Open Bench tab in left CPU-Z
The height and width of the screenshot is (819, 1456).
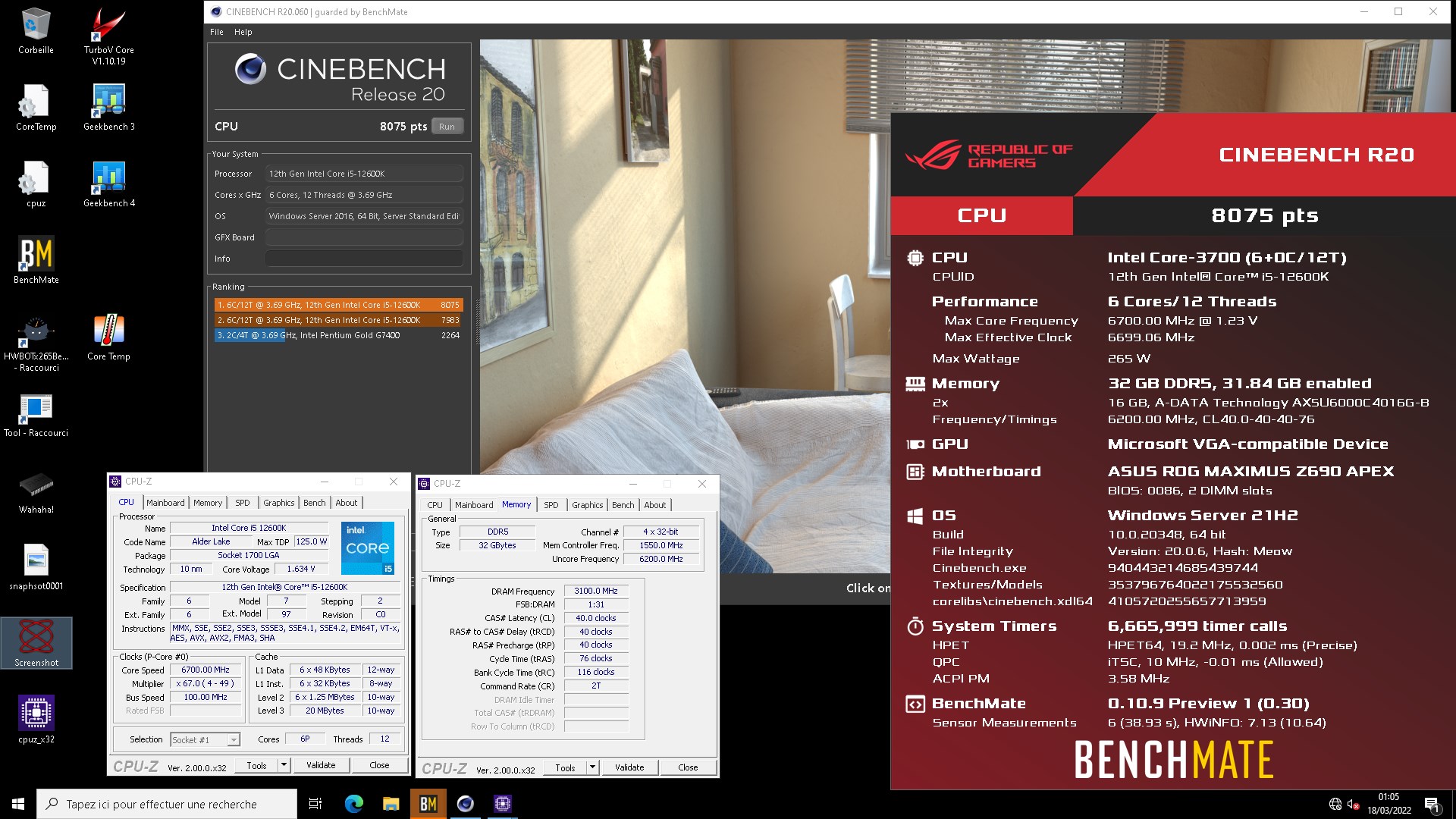tap(314, 503)
